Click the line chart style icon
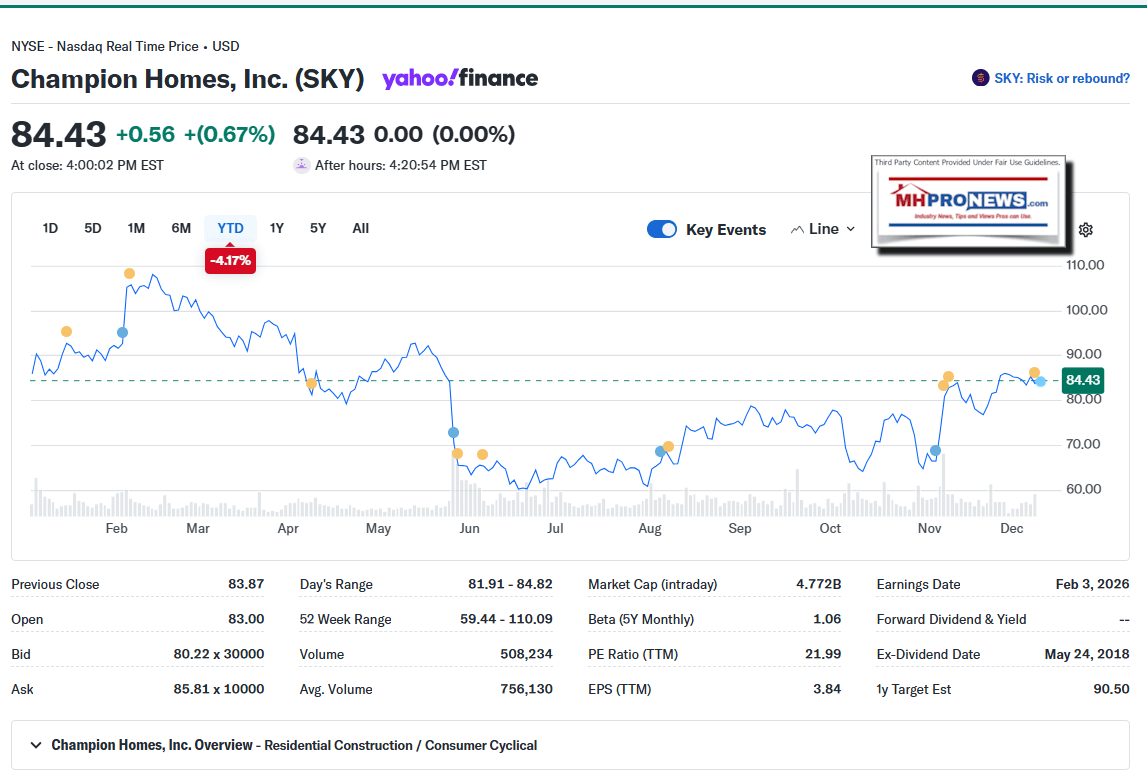Viewport: 1147px width, 773px height. pyautogui.click(x=798, y=229)
